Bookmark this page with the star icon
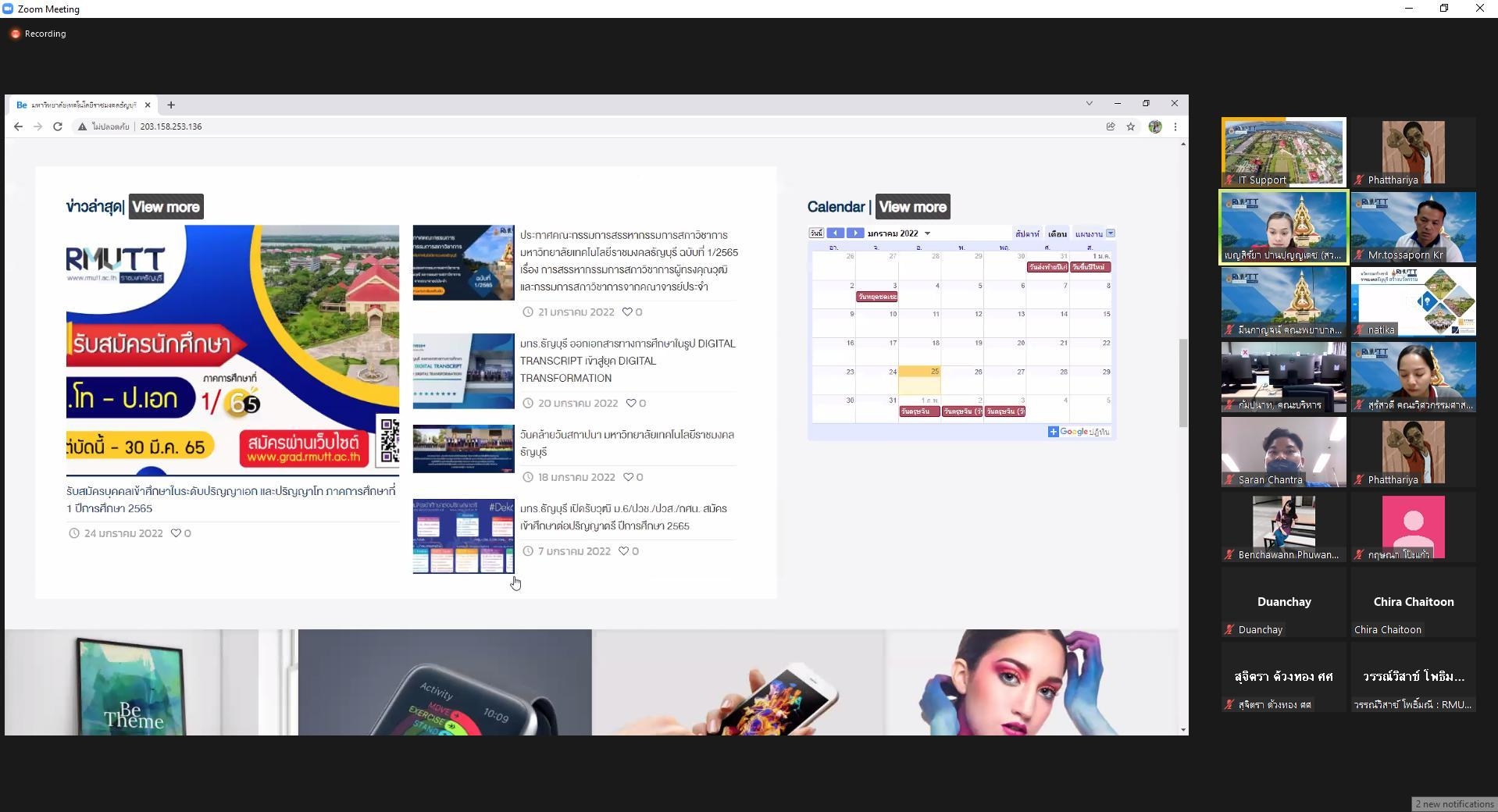The height and width of the screenshot is (812, 1498). pos(1130,126)
